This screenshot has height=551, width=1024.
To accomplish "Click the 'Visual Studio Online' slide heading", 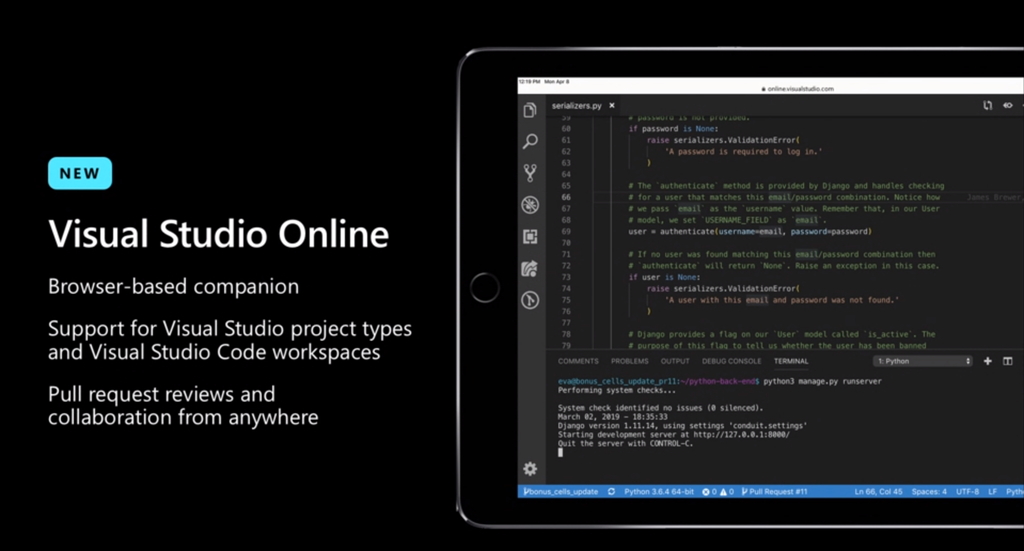I will coord(218,234).
